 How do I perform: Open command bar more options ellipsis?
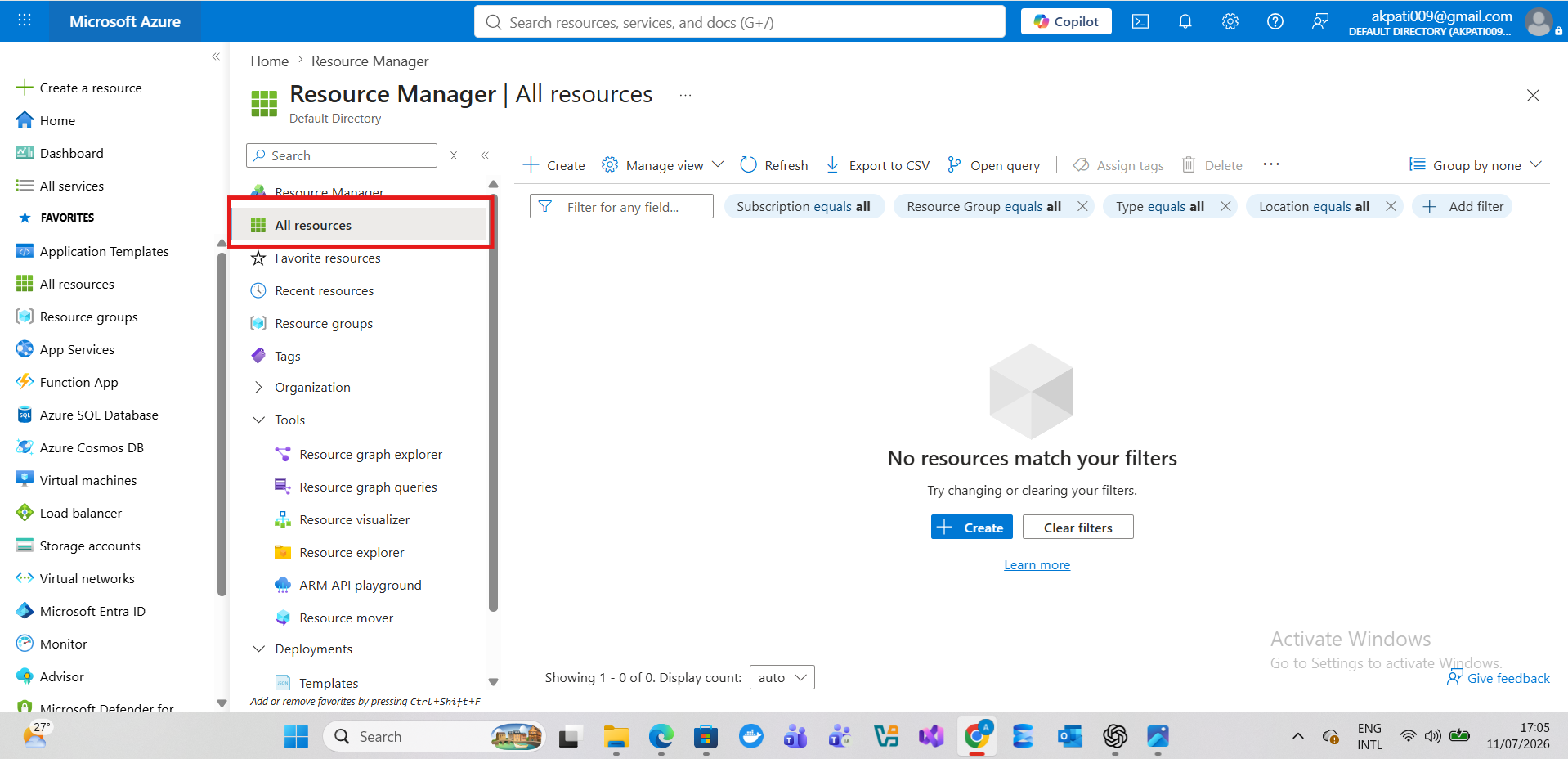click(x=1270, y=164)
